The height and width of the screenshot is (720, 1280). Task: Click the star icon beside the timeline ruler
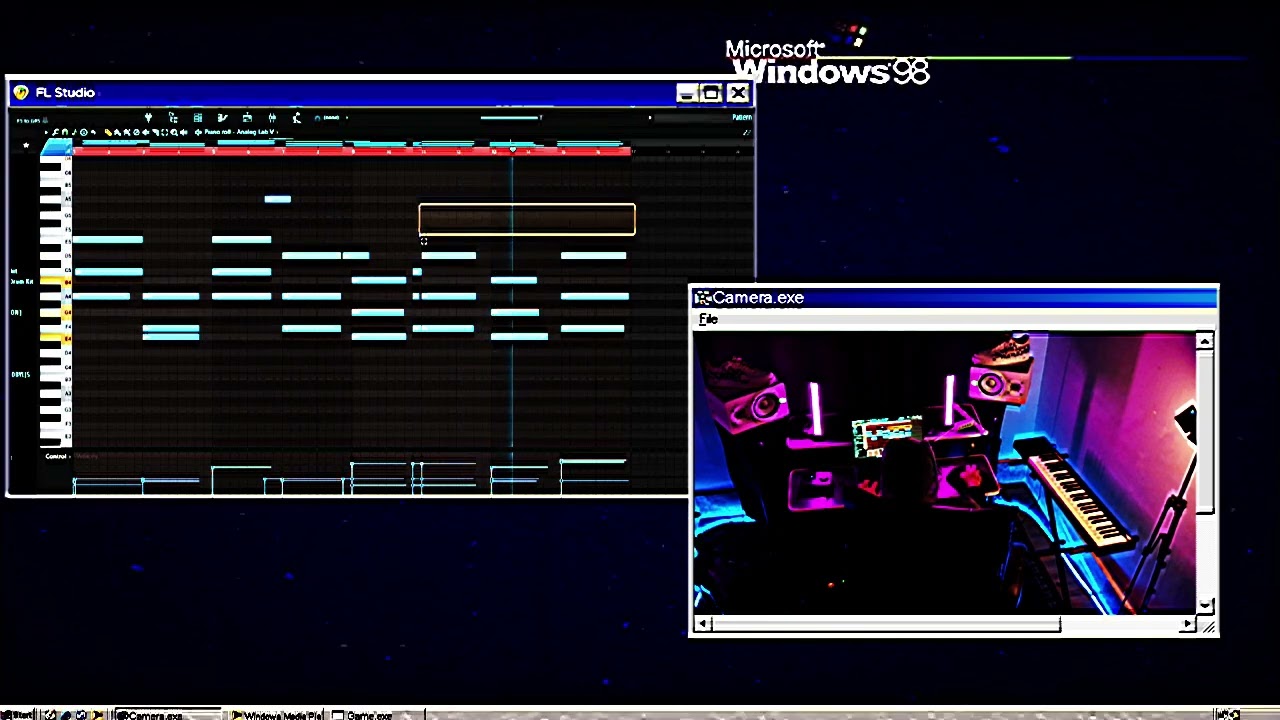click(26, 145)
